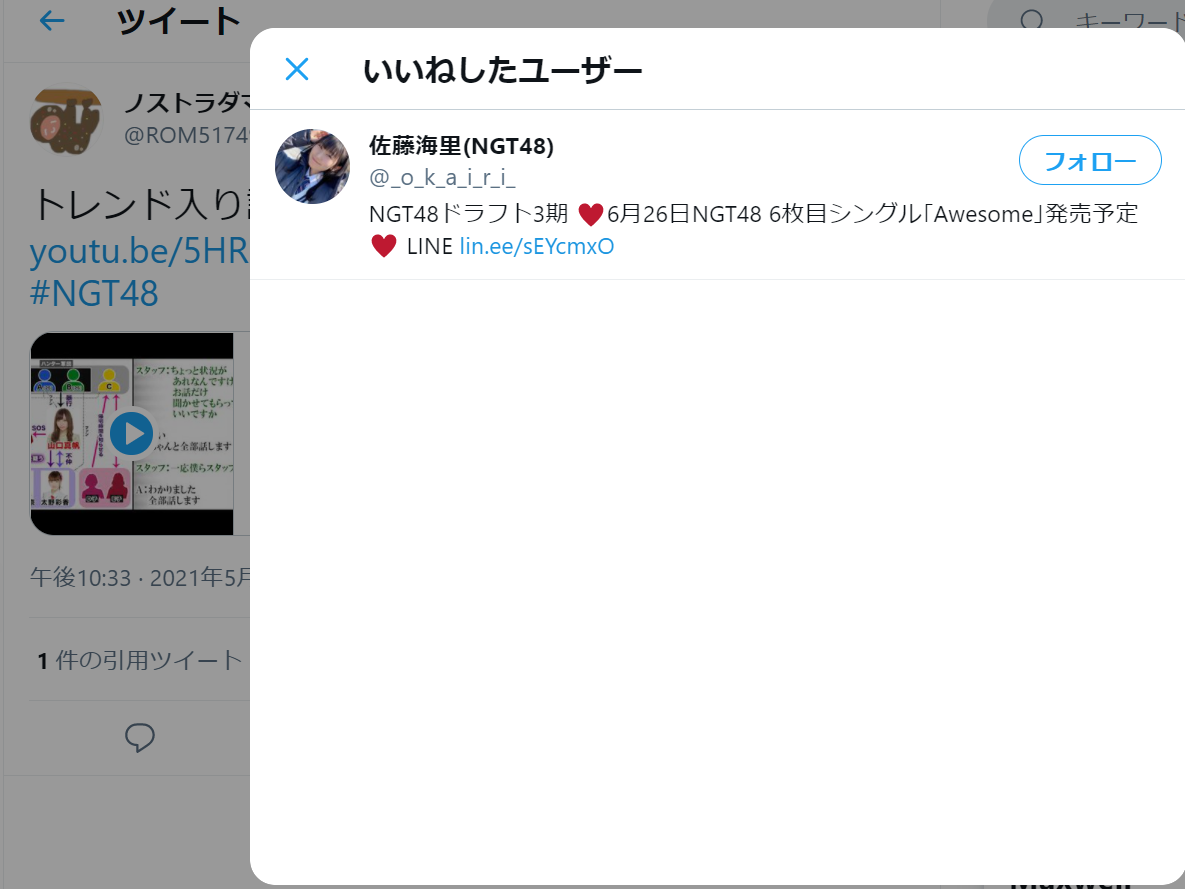Click the search magnifier icon
1185x889 pixels.
coord(1031,20)
